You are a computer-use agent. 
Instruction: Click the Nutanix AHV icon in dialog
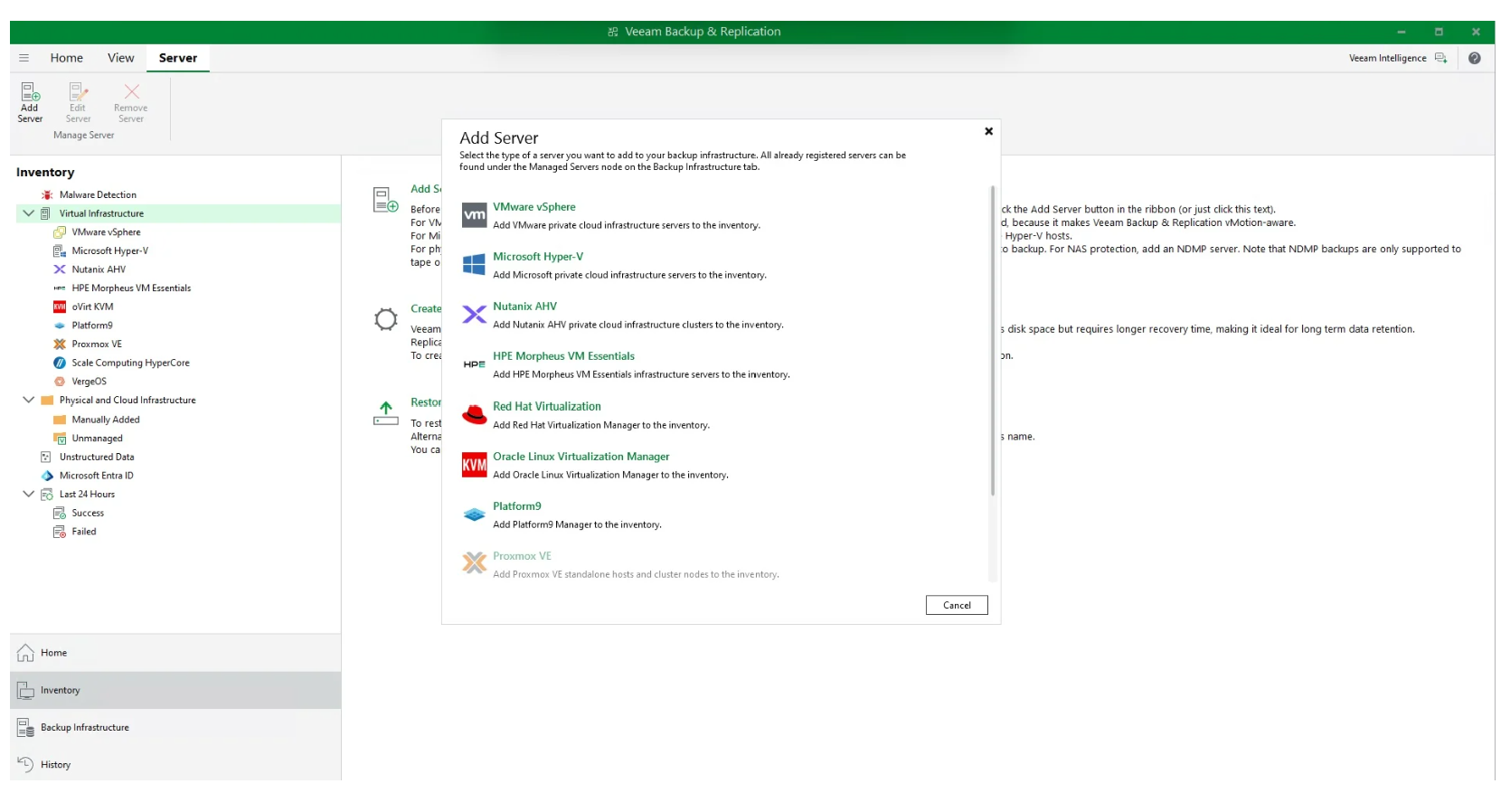475,315
